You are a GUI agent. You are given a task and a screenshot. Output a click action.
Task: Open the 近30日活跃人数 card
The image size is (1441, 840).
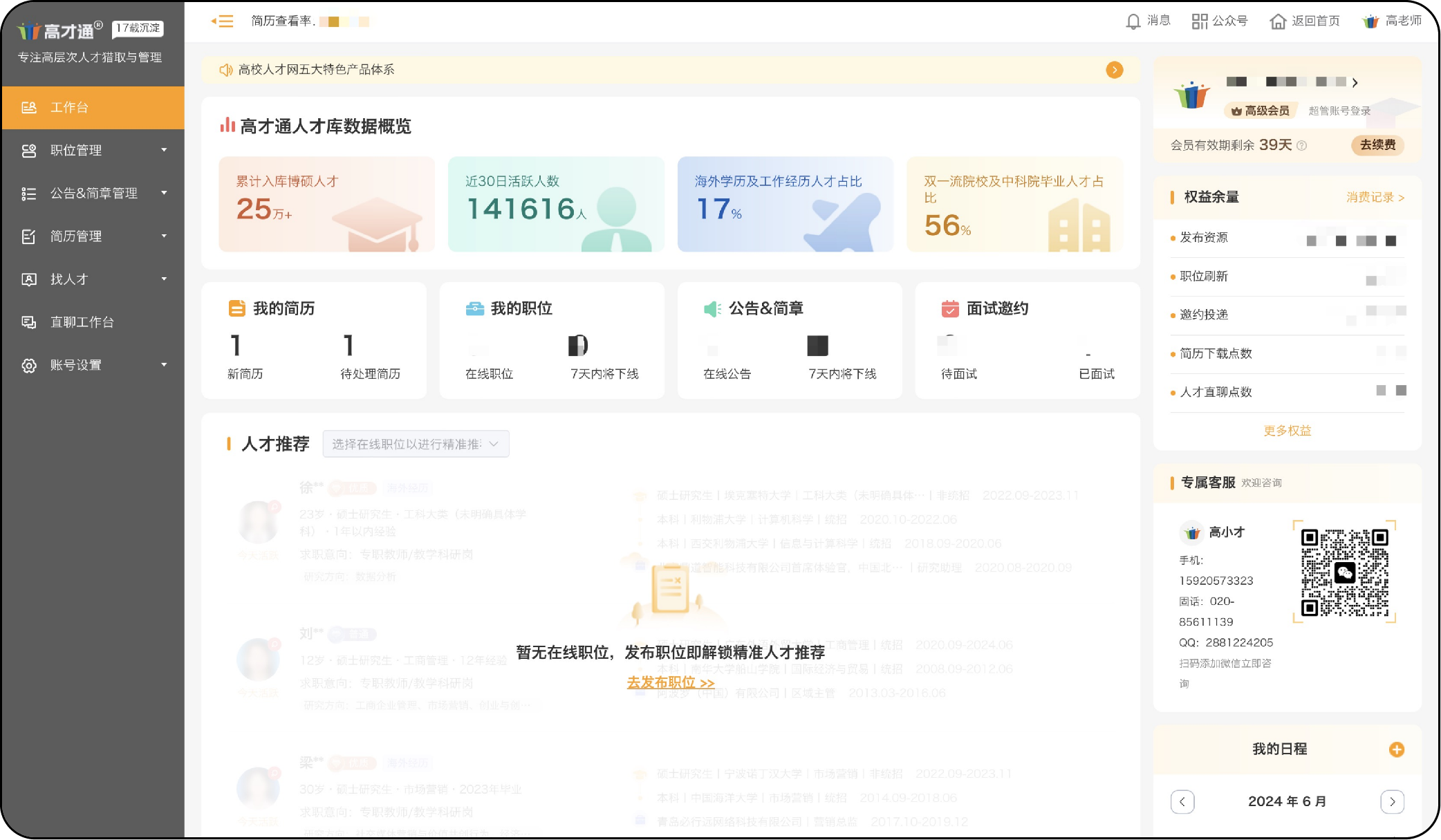556,204
